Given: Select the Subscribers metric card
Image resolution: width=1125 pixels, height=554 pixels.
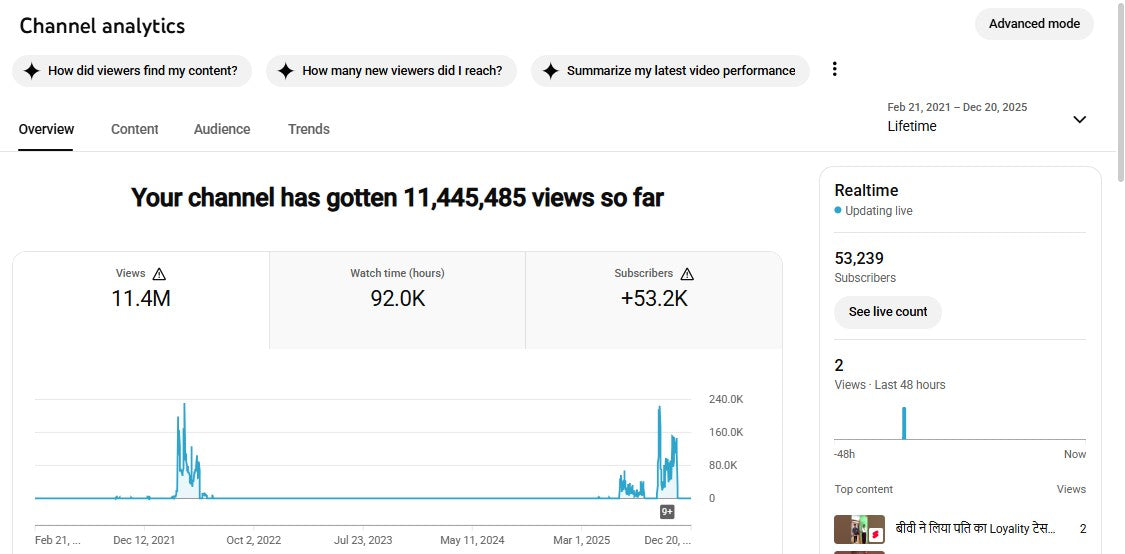Looking at the screenshot, I should [653, 299].
